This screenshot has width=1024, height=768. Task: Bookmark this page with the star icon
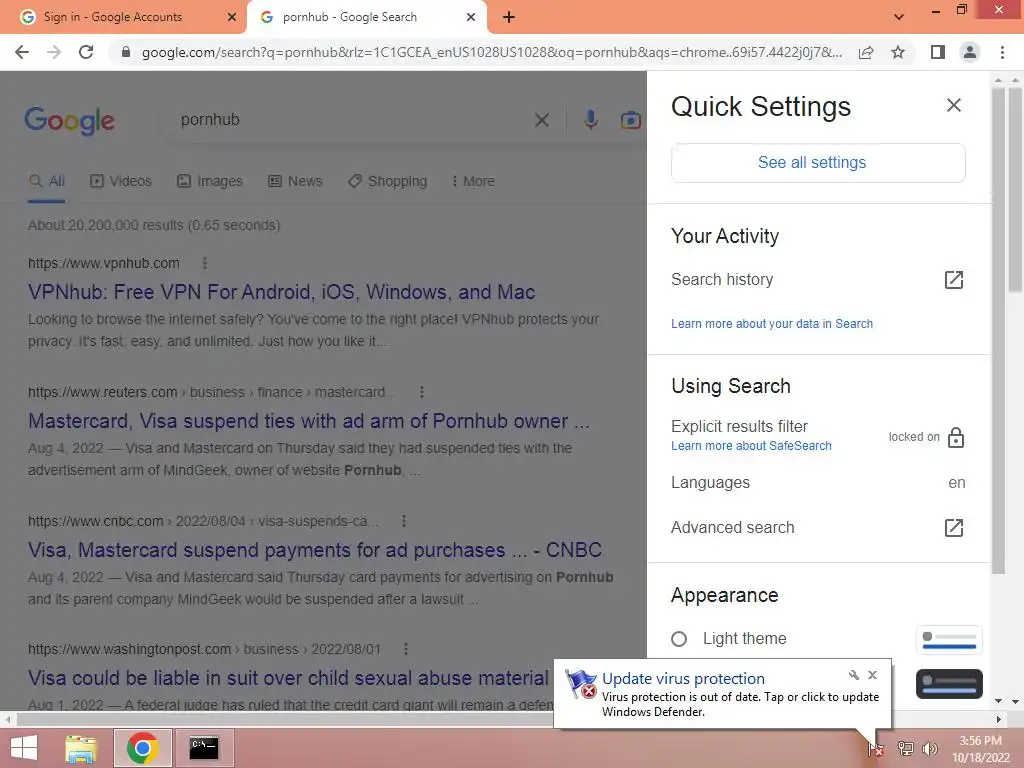pos(898,52)
